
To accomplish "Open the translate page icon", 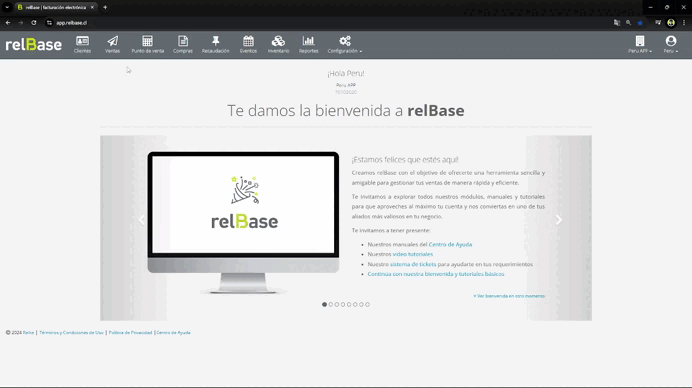I will (x=617, y=23).
